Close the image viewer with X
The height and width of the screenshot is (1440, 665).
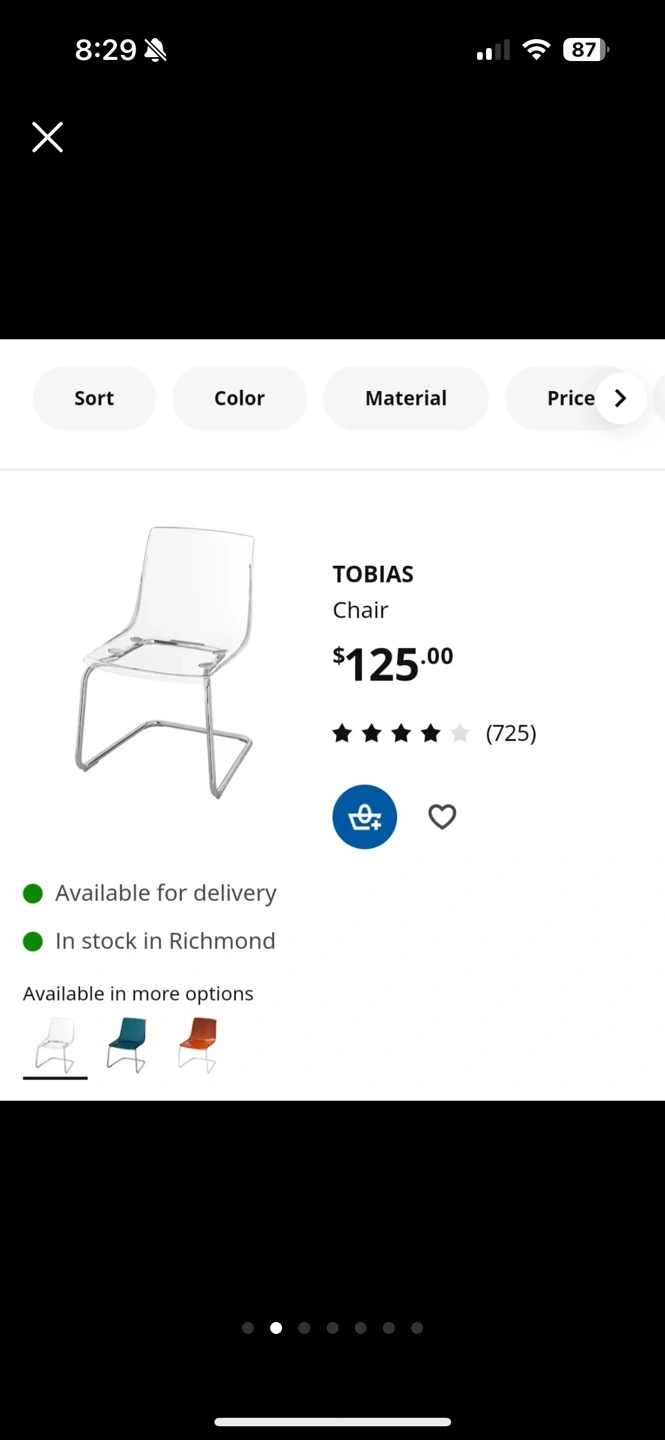tap(47, 137)
